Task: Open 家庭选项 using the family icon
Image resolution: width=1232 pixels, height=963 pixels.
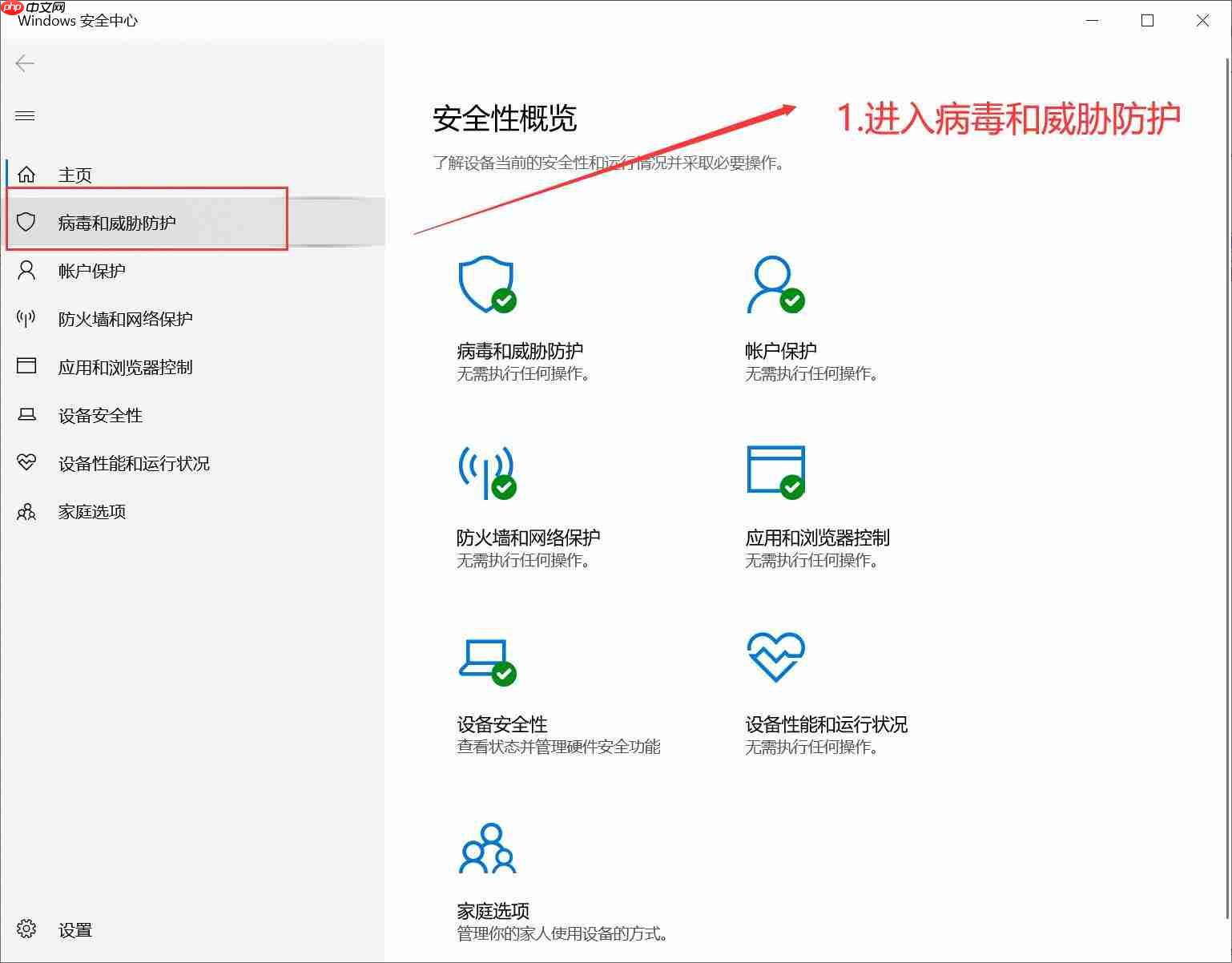Action: point(26,511)
